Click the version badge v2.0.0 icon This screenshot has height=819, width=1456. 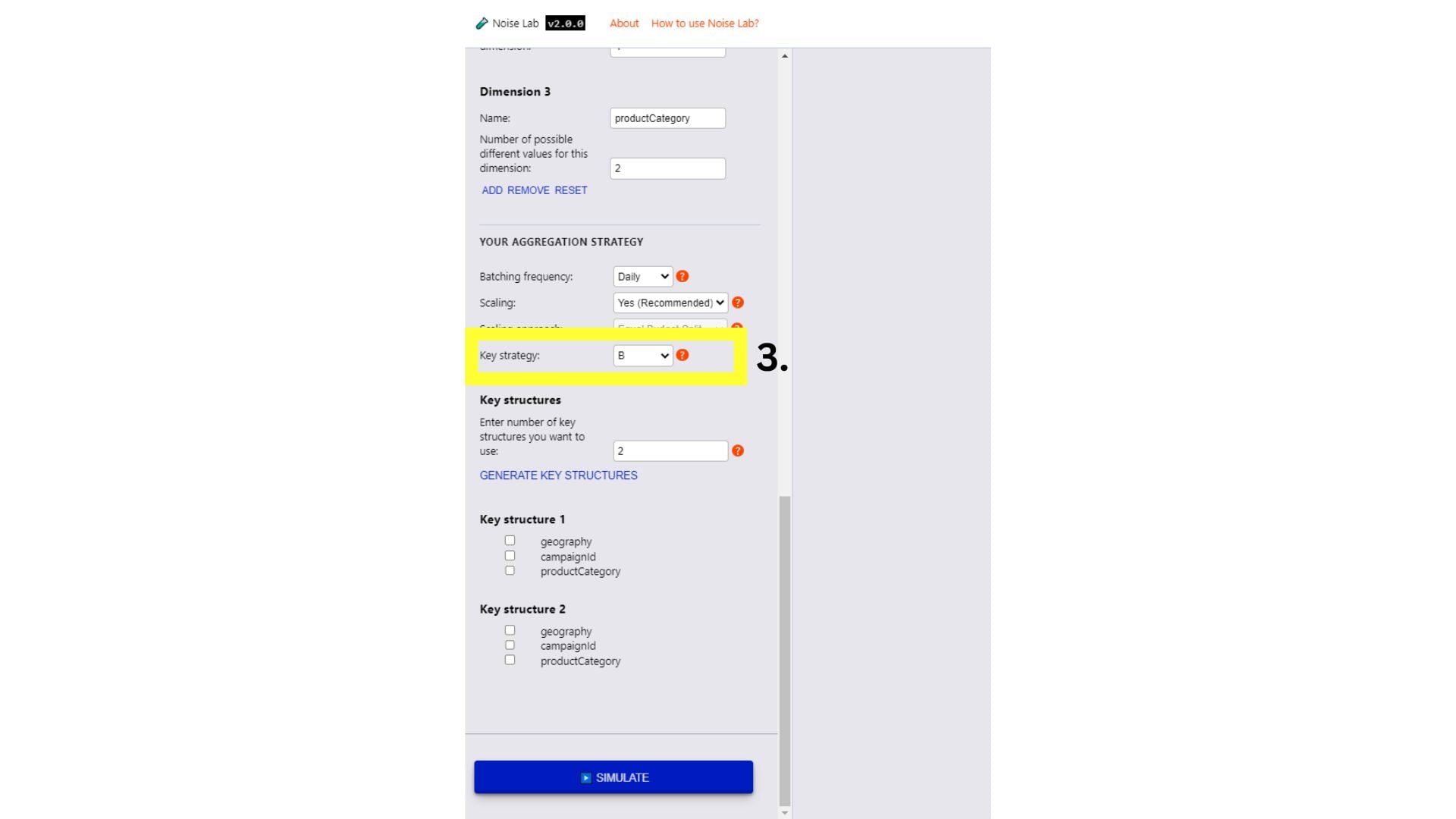[564, 22]
